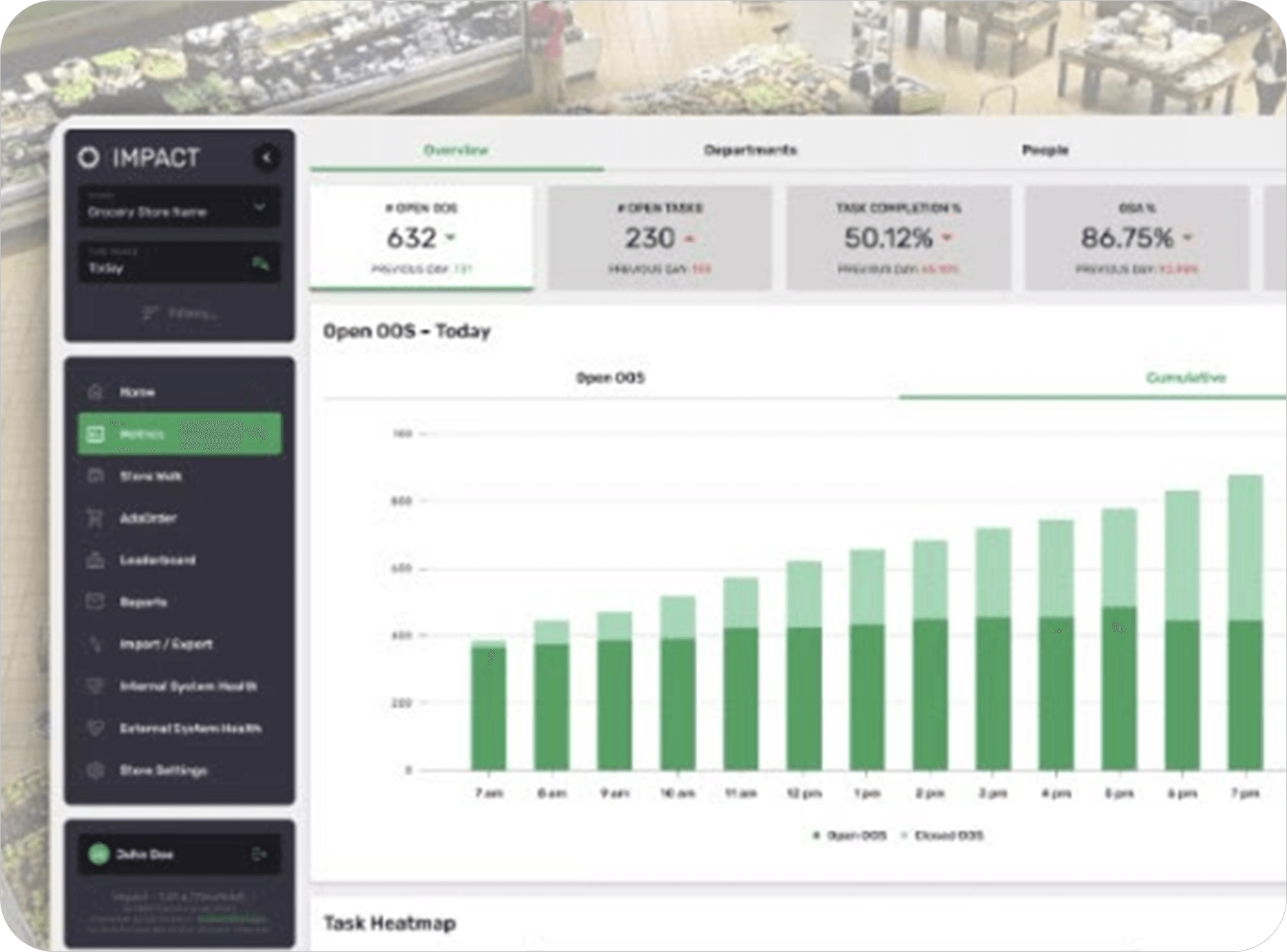
Task: Click the dark green 5 pm bar
Action: point(1118,688)
